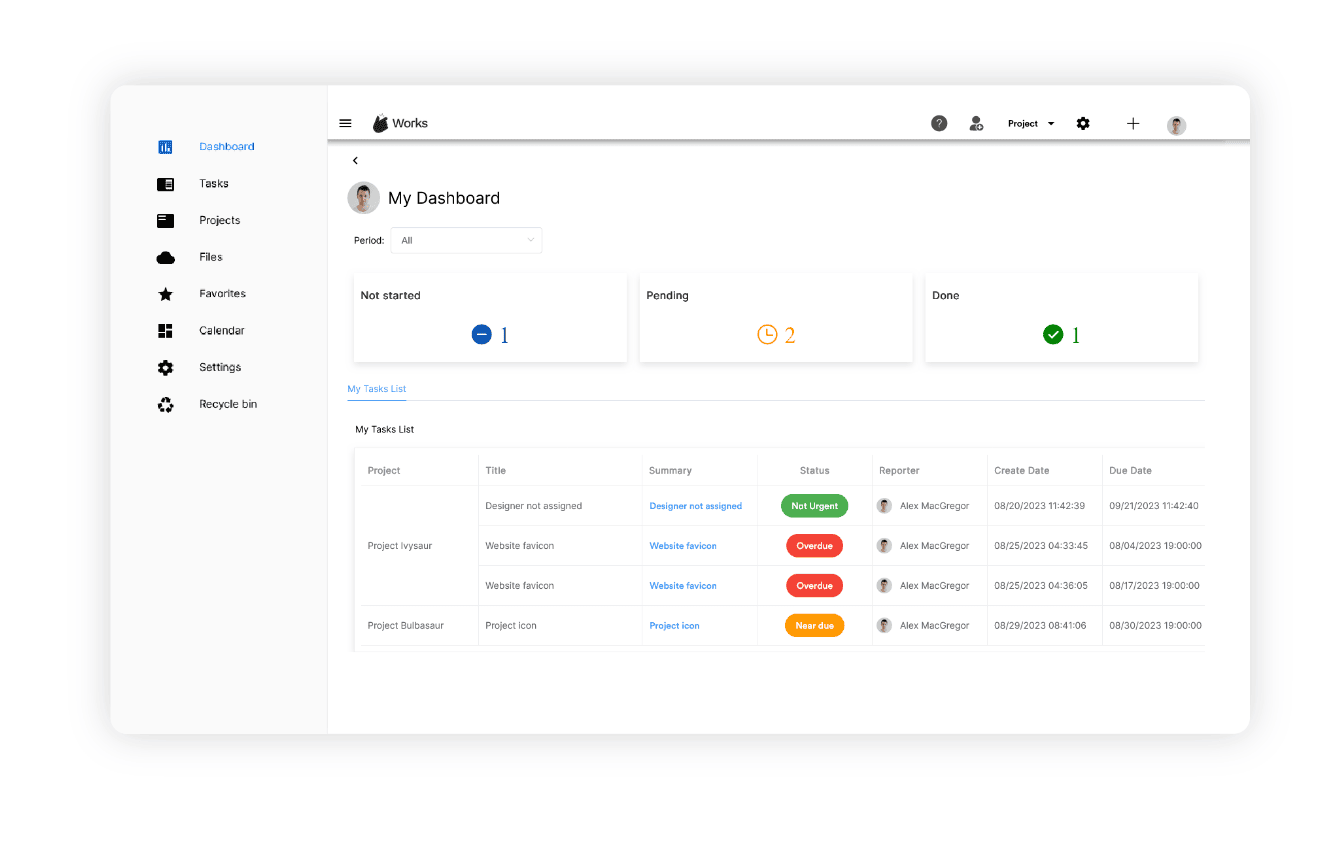Click the create date 08/29/2023 08:41:06
The width and height of the screenshot is (1332, 860).
(1040, 626)
